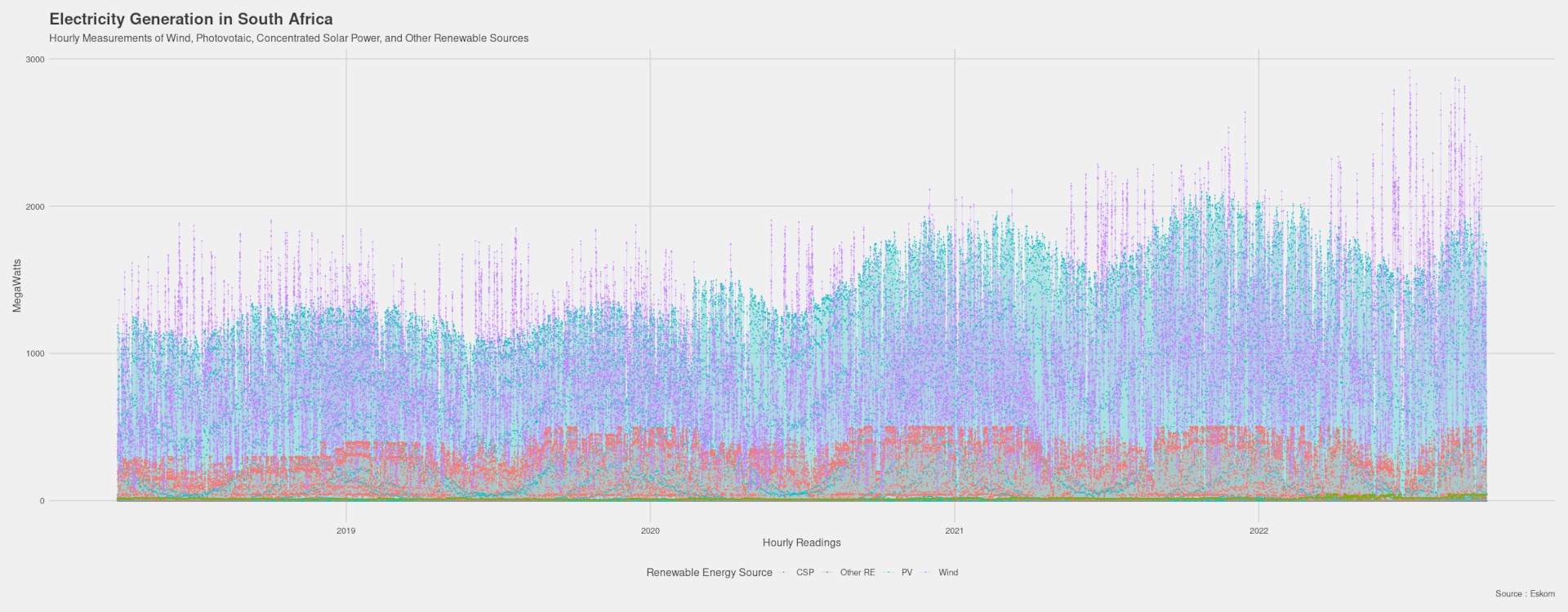Click the Other RE legend key marker

coord(828,573)
